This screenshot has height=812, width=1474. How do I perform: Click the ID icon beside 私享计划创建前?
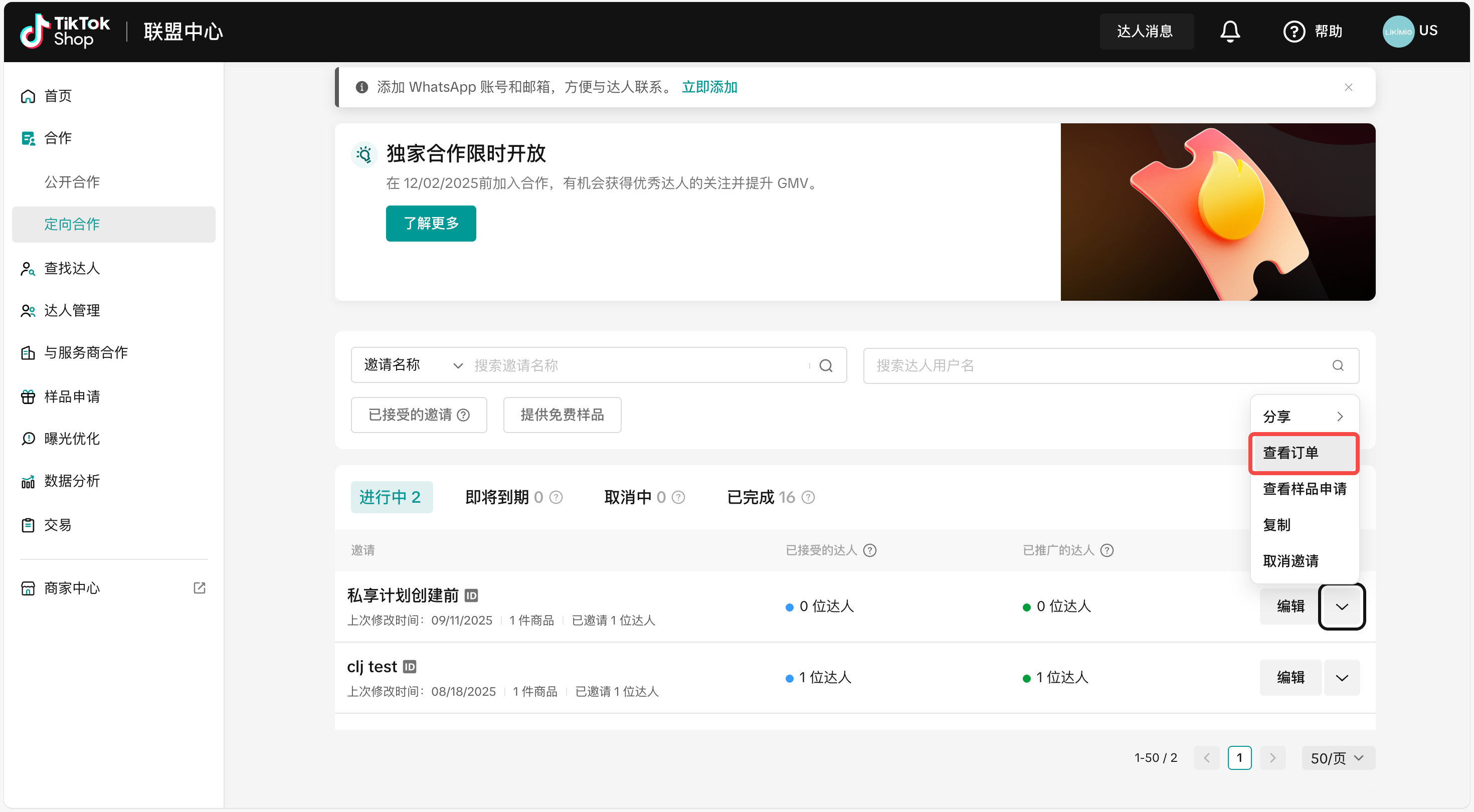coord(471,595)
